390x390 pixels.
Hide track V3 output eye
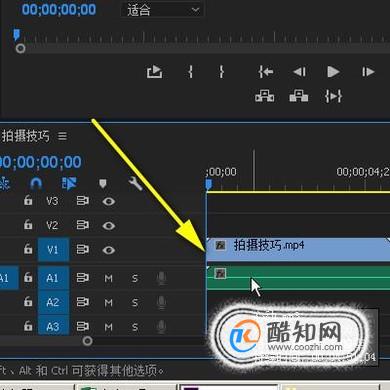click(x=109, y=201)
